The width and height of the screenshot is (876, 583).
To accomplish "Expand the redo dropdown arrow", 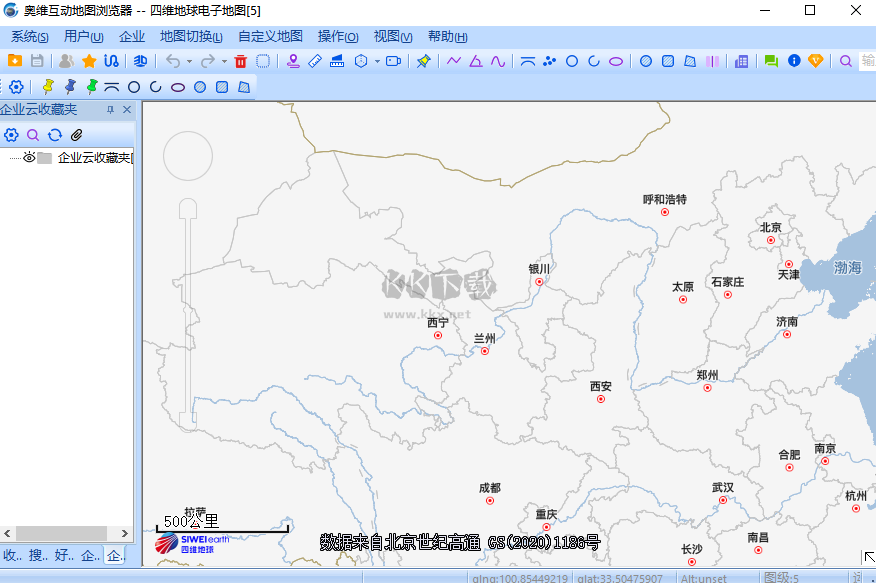I will tap(223, 61).
